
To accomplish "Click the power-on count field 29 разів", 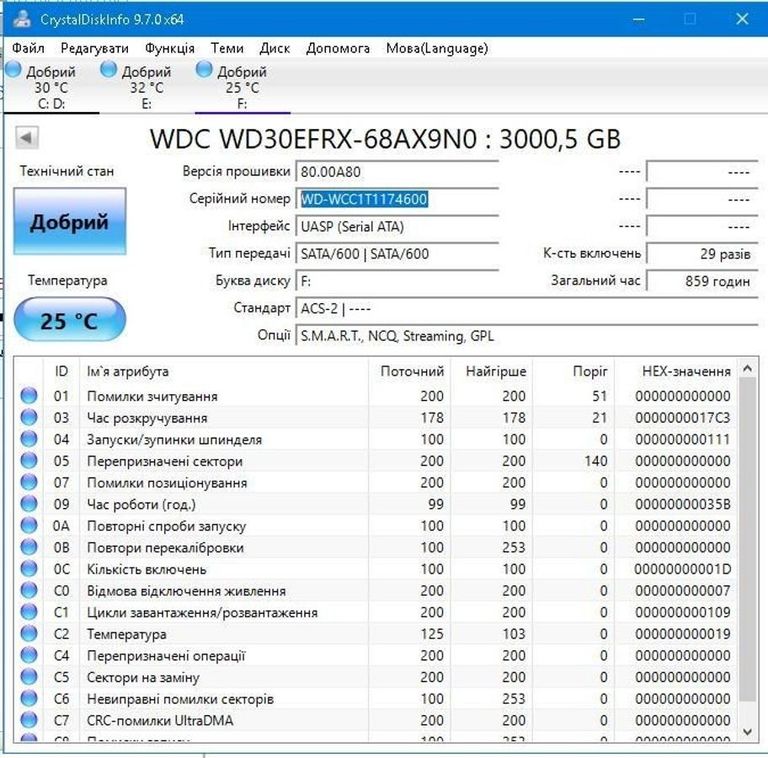I will click(x=702, y=254).
